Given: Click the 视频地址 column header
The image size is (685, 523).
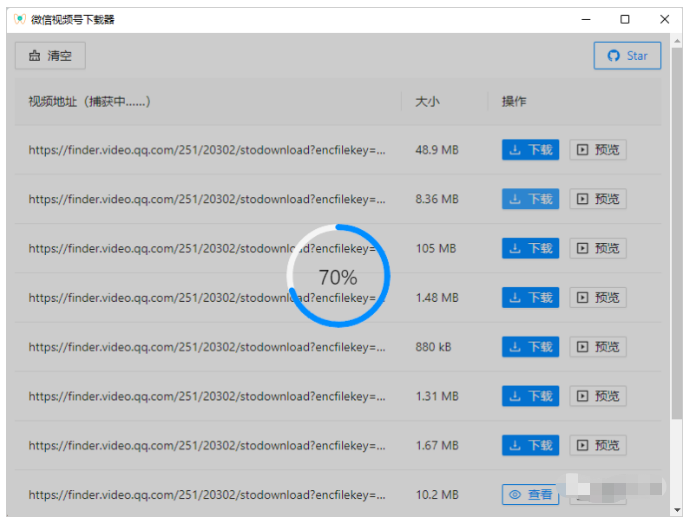Looking at the screenshot, I should click(89, 102).
